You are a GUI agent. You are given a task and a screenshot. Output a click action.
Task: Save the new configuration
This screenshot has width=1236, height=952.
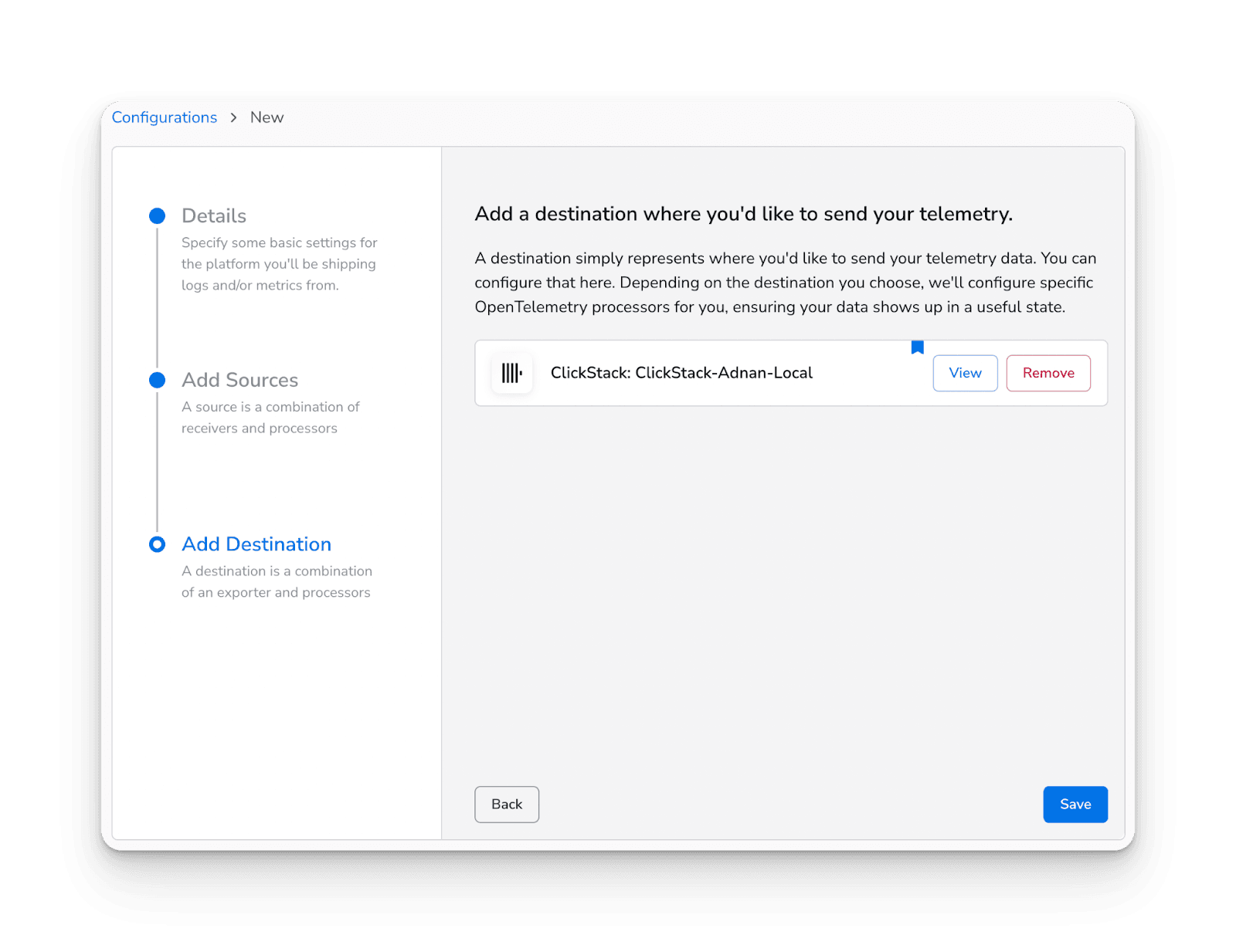pyautogui.click(x=1075, y=805)
